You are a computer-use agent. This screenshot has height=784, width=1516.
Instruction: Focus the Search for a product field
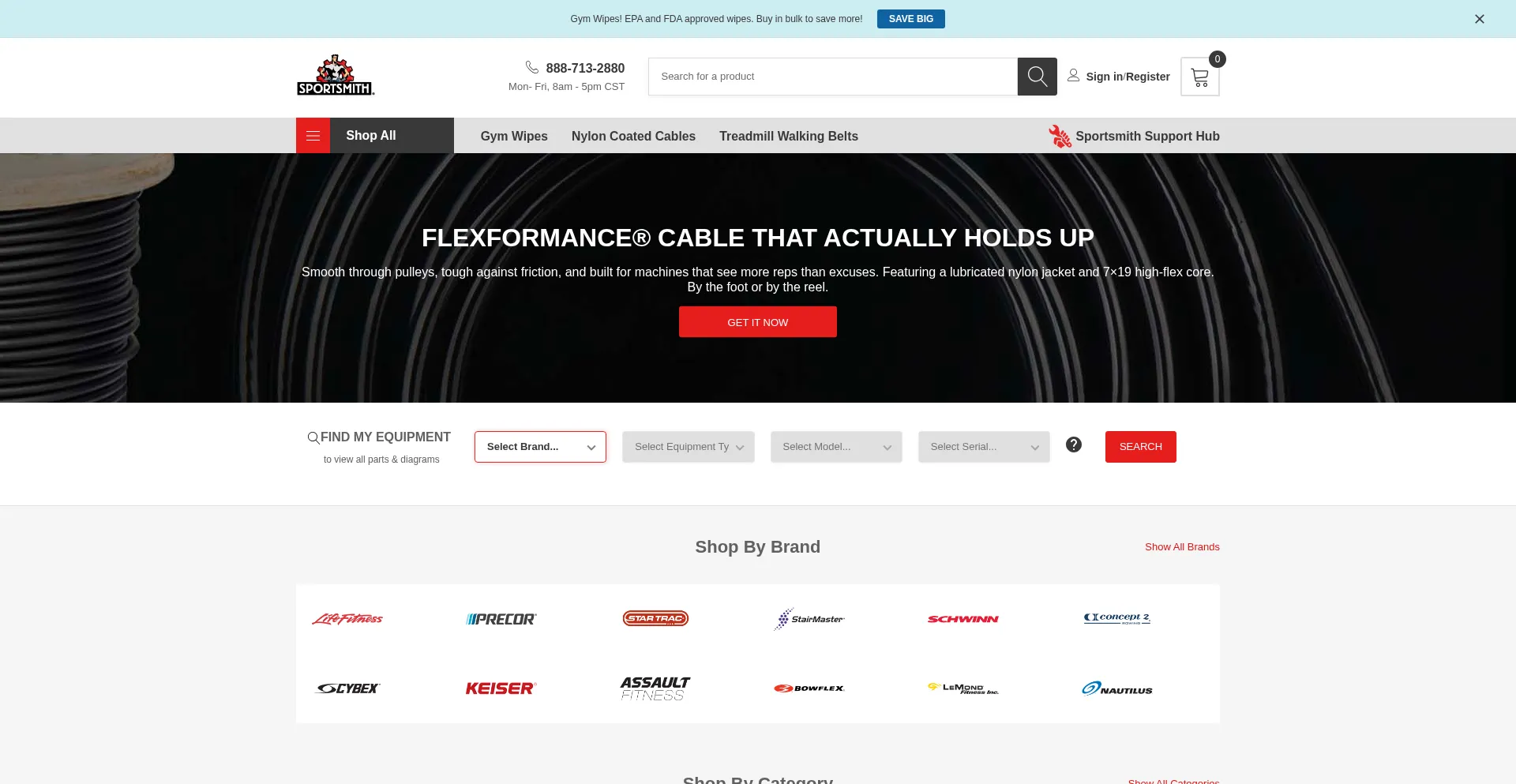(x=833, y=77)
